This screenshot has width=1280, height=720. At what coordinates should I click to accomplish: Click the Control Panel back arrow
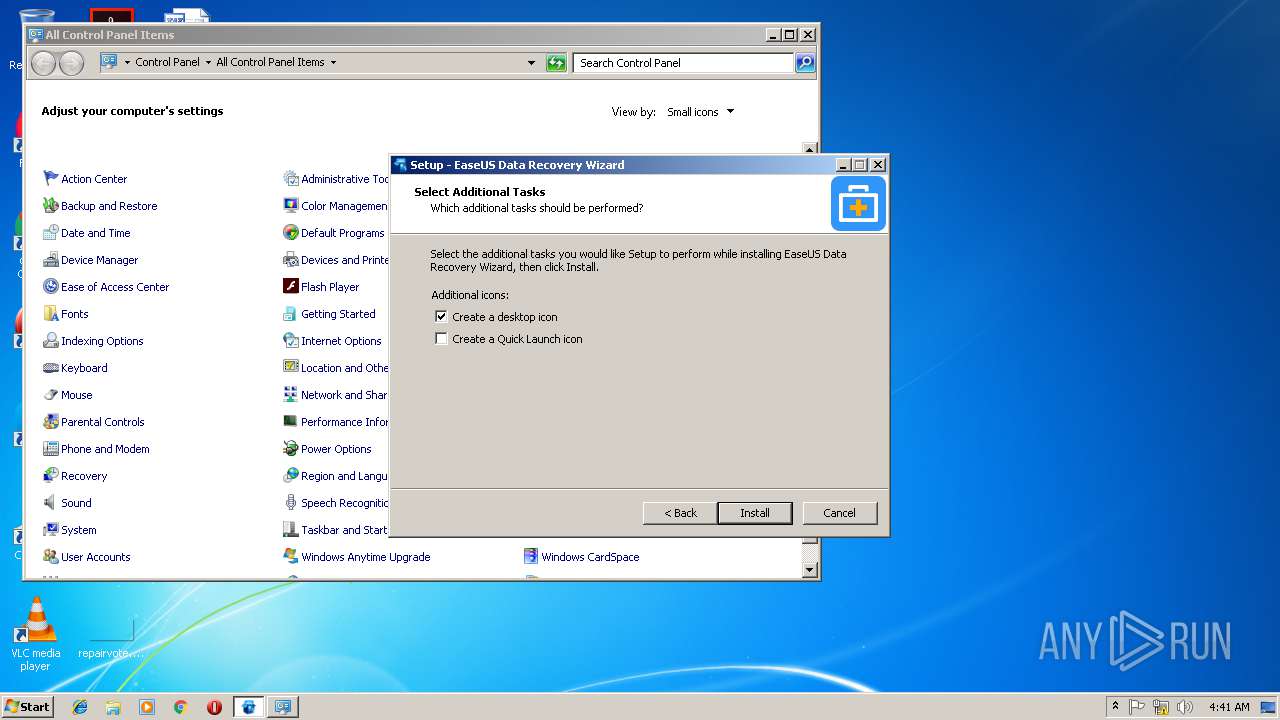pos(43,63)
